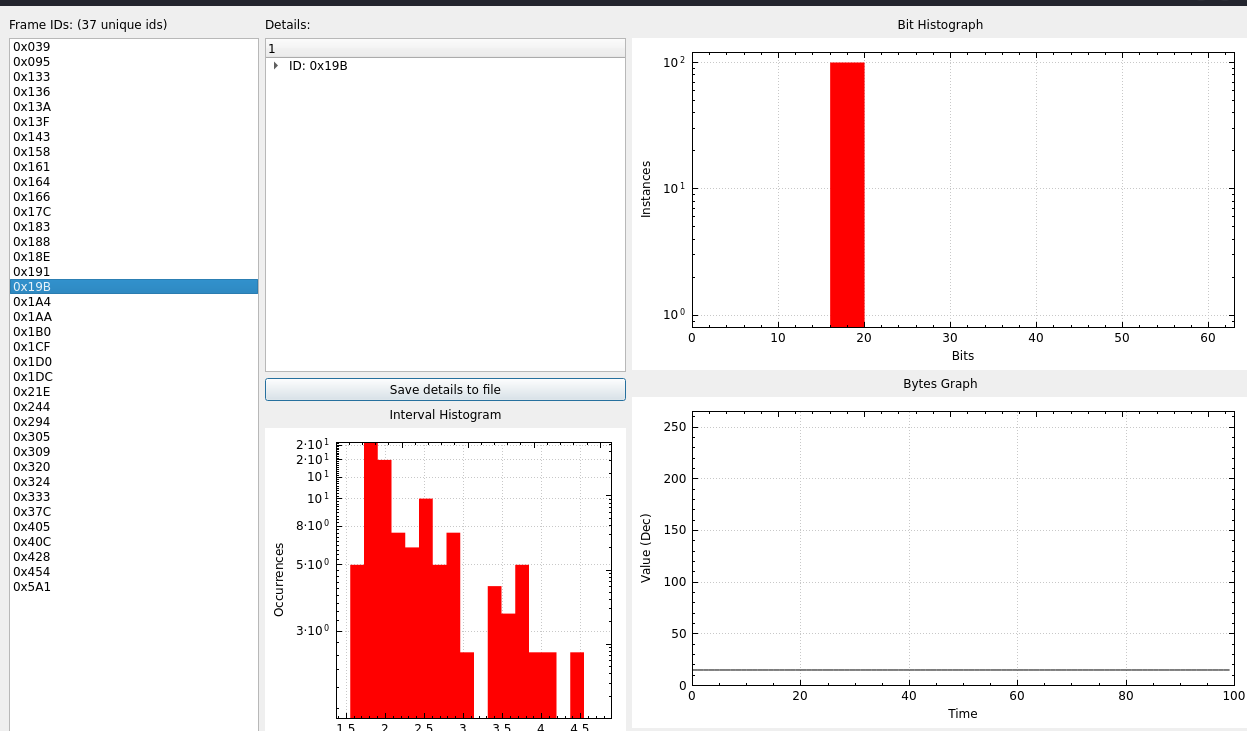
Task: Choose frame ID 0x13A from list
Action: click(x=32, y=107)
